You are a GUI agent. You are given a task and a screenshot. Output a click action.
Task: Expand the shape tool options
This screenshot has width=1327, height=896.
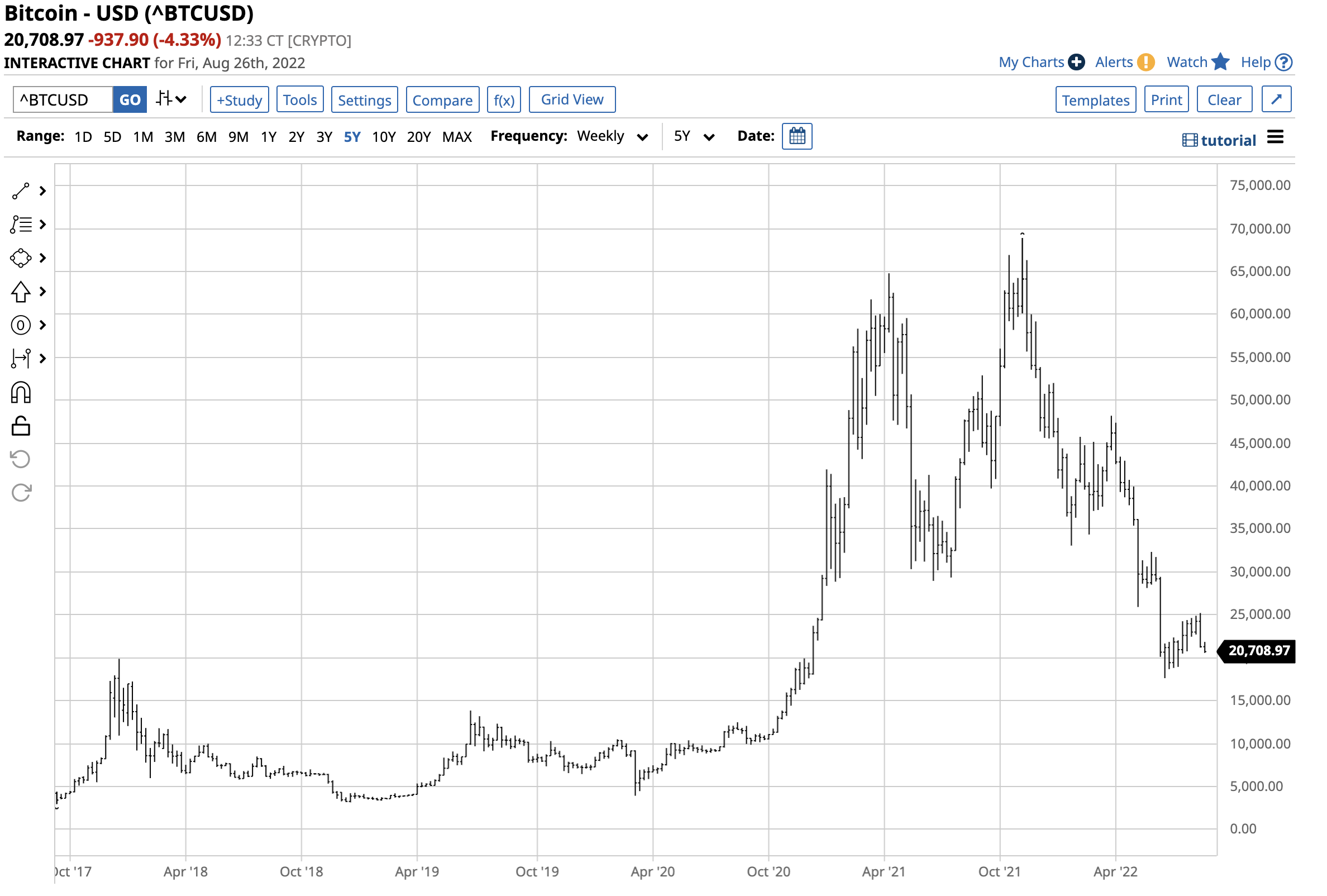[42, 259]
